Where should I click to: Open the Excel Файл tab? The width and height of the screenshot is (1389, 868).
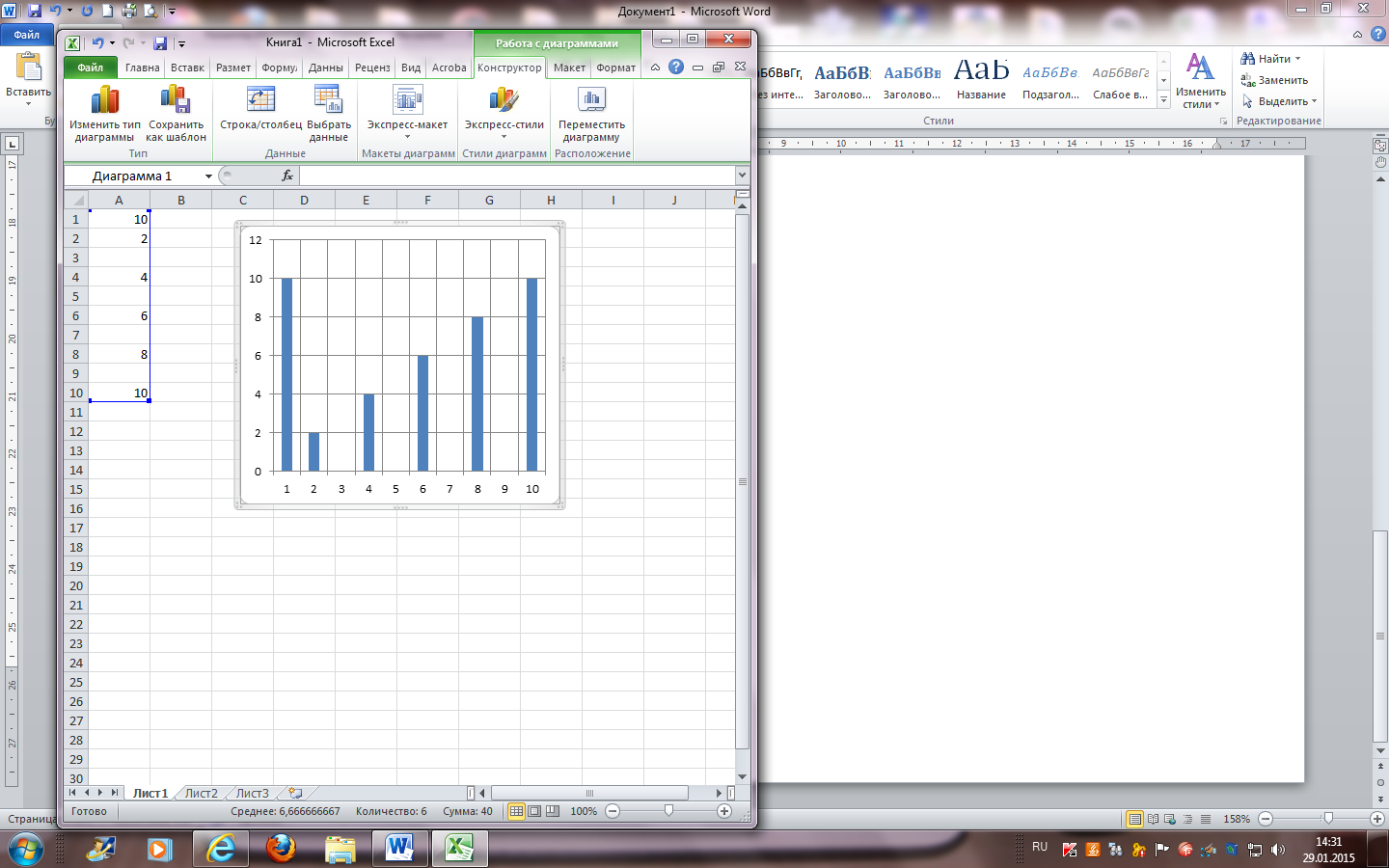(x=91, y=68)
